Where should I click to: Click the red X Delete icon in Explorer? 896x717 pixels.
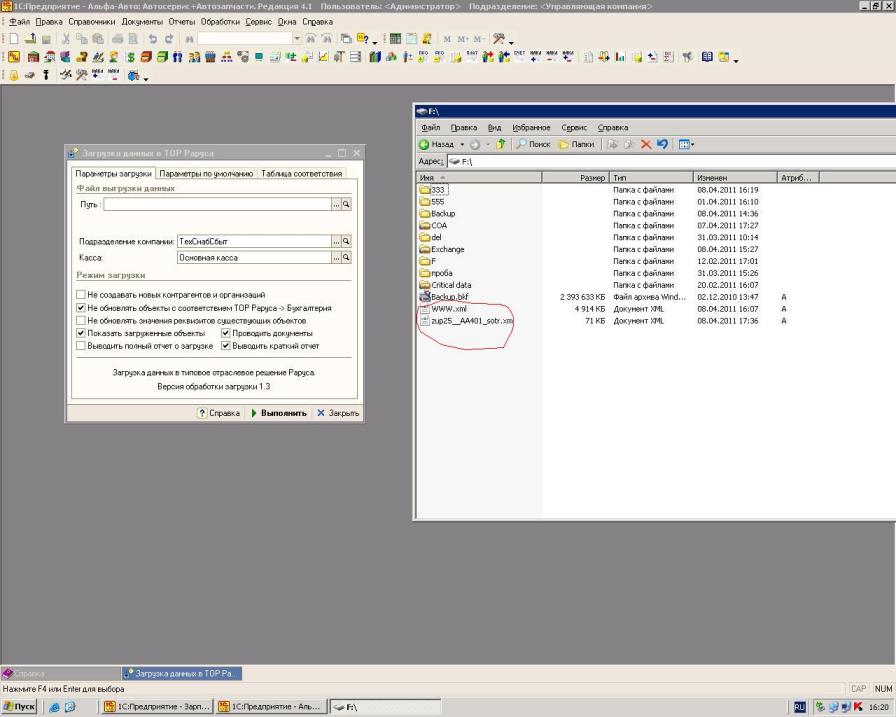coord(646,145)
